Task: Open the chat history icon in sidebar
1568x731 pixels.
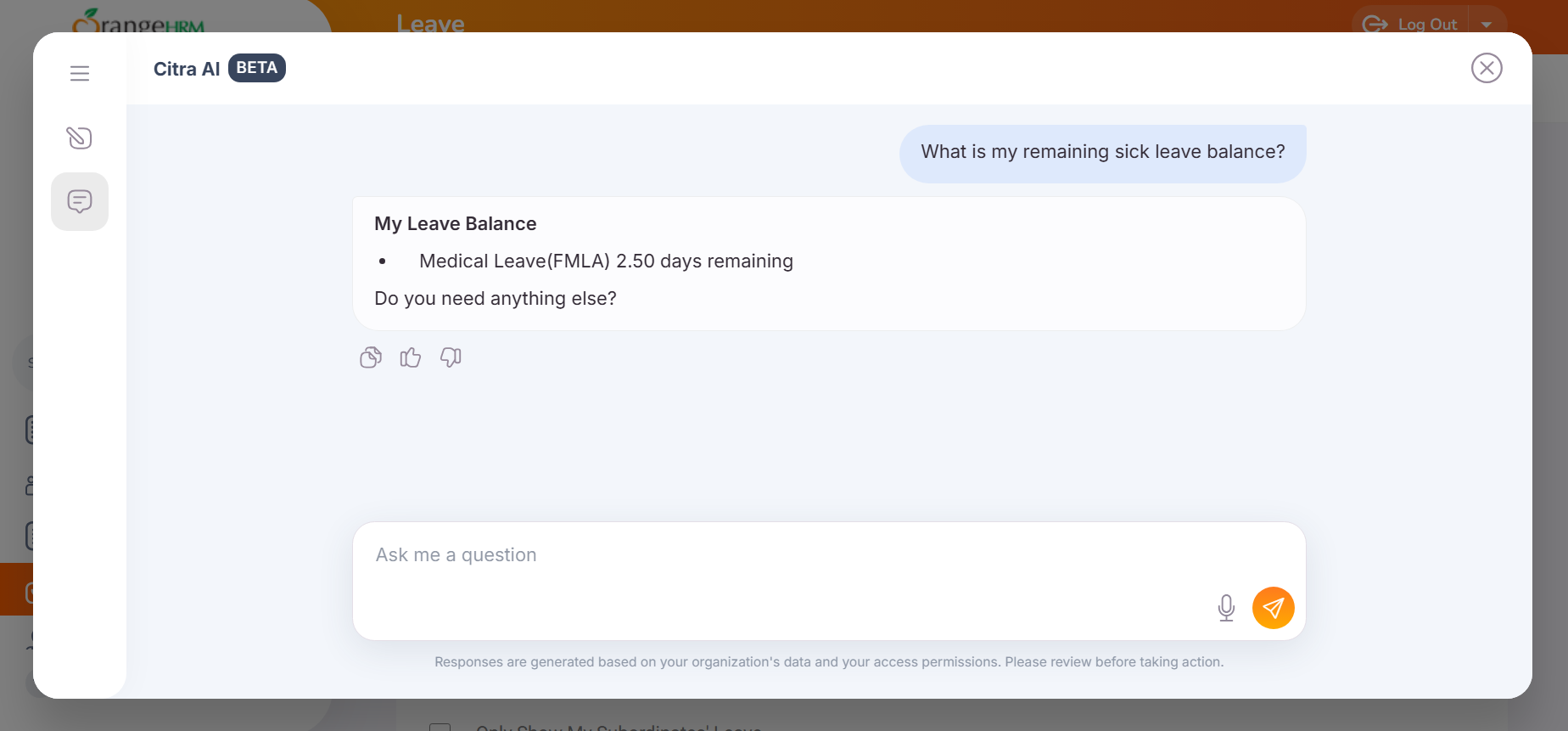Action: click(x=80, y=201)
